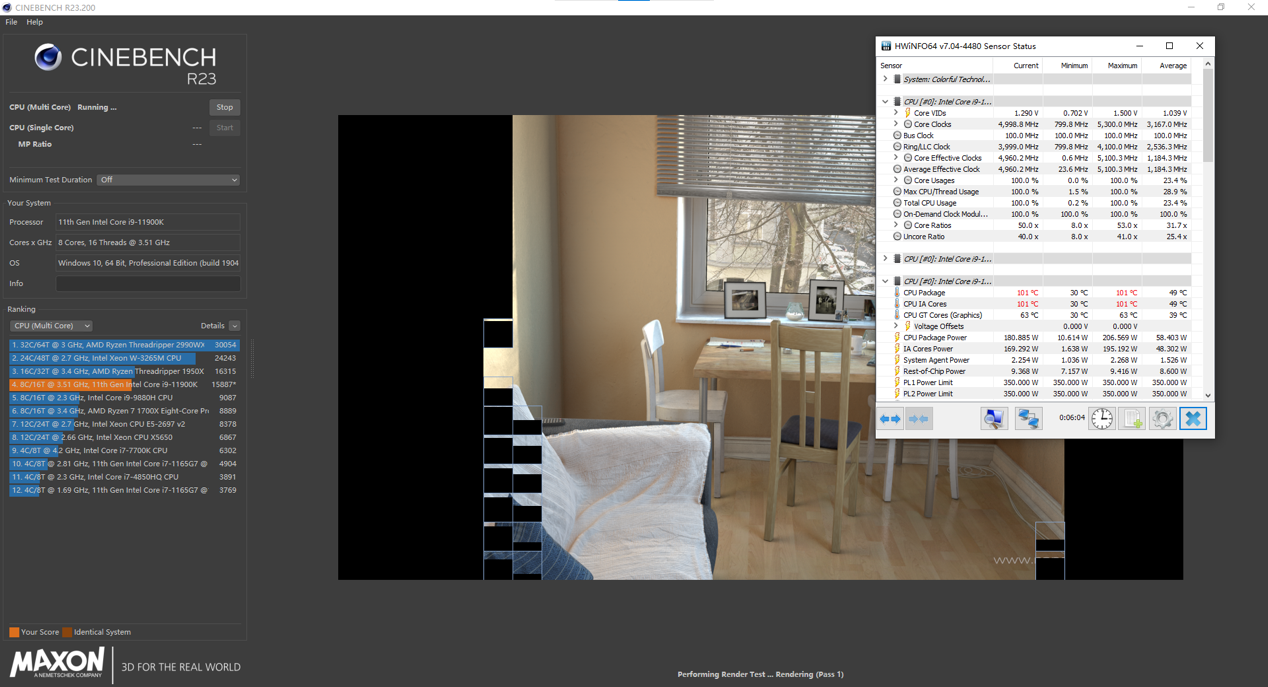Image resolution: width=1268 pixels, height=687 pixels.
Task: Select ranking row Threadripper 1950X
Action: tap(124, 371)
